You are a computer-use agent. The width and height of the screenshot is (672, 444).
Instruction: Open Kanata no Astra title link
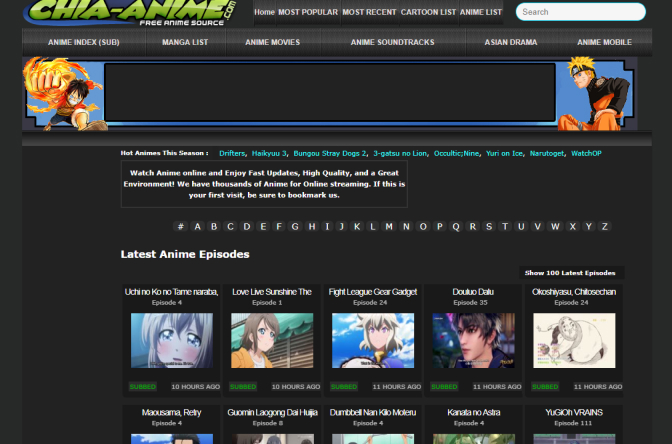(473, 412)
